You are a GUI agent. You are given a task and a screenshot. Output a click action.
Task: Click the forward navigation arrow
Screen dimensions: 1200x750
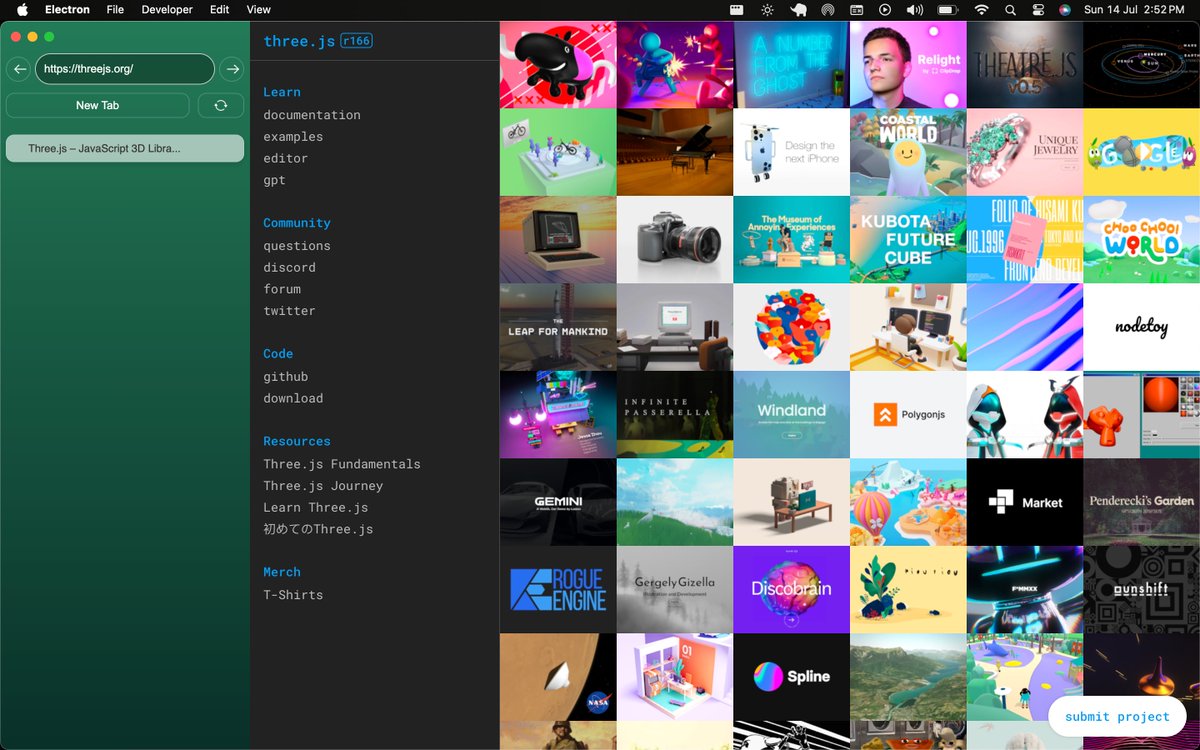tap(231, 69)
